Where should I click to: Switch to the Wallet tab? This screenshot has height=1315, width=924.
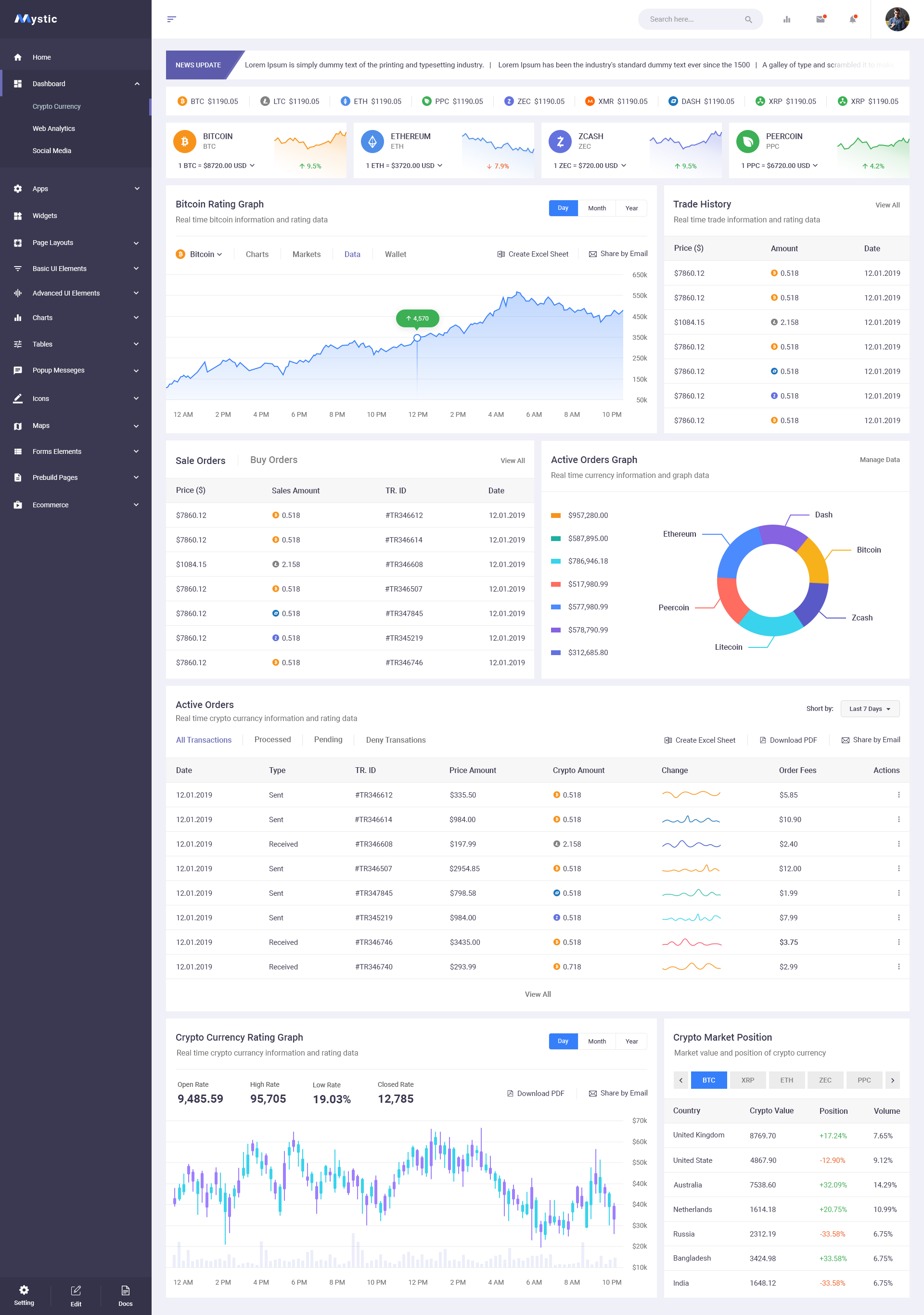[x=395, y=254]
